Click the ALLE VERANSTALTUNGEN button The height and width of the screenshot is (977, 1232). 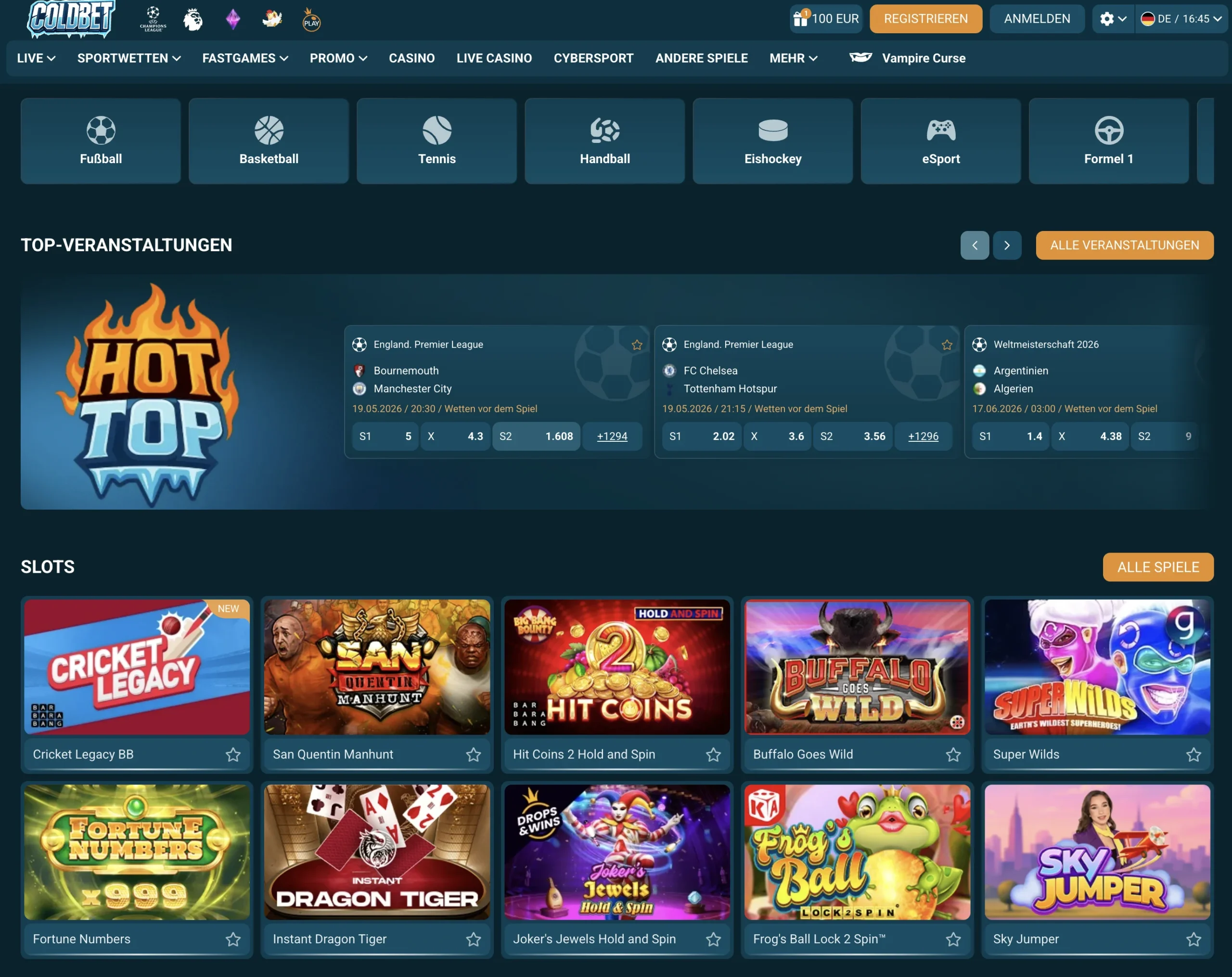click(x=1125, y=245)
